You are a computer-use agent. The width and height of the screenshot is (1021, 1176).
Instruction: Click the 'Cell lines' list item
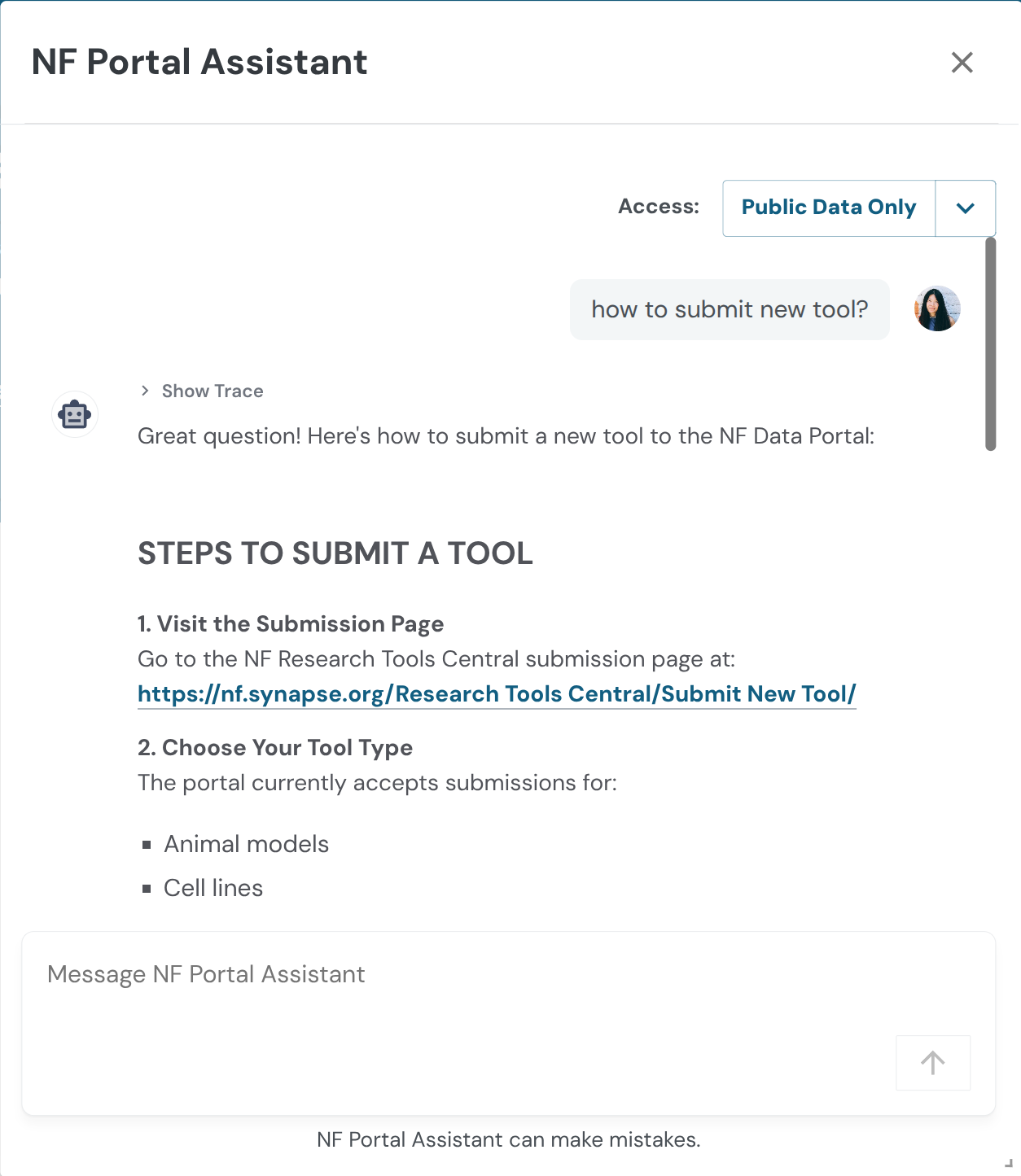point(213,888)
